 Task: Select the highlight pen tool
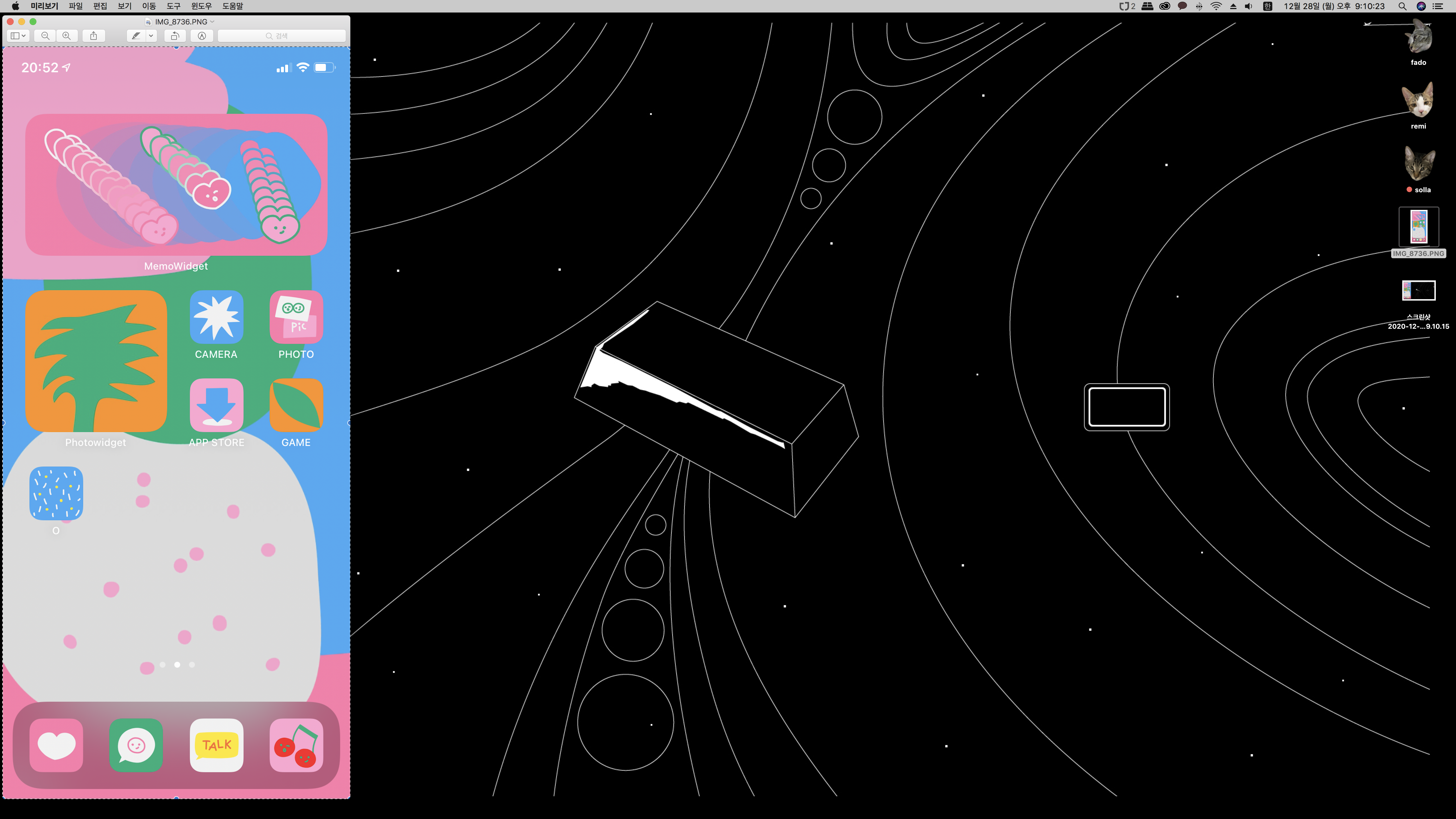[136, 36]
